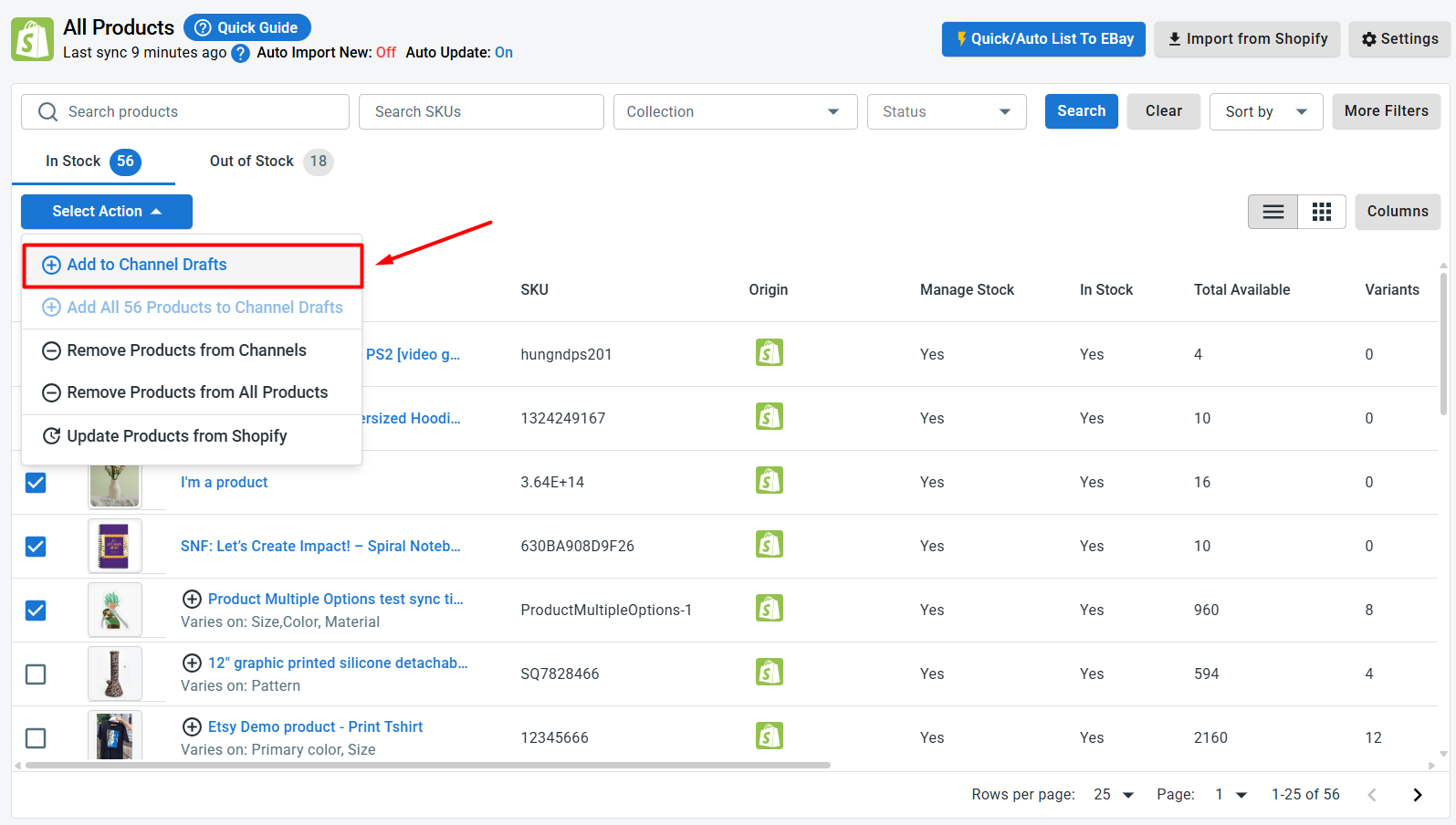Switch to list view icon

click(x=1273, y=212)
